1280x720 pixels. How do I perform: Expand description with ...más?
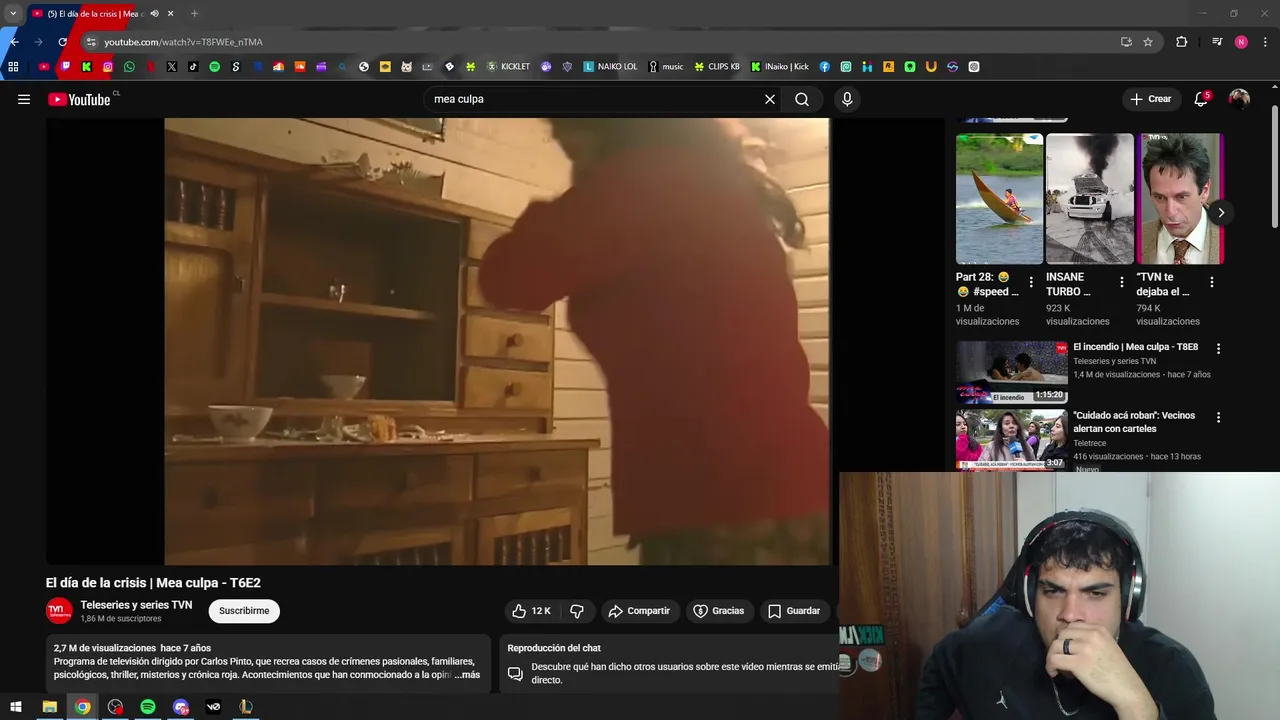click(x=467, y=675)
